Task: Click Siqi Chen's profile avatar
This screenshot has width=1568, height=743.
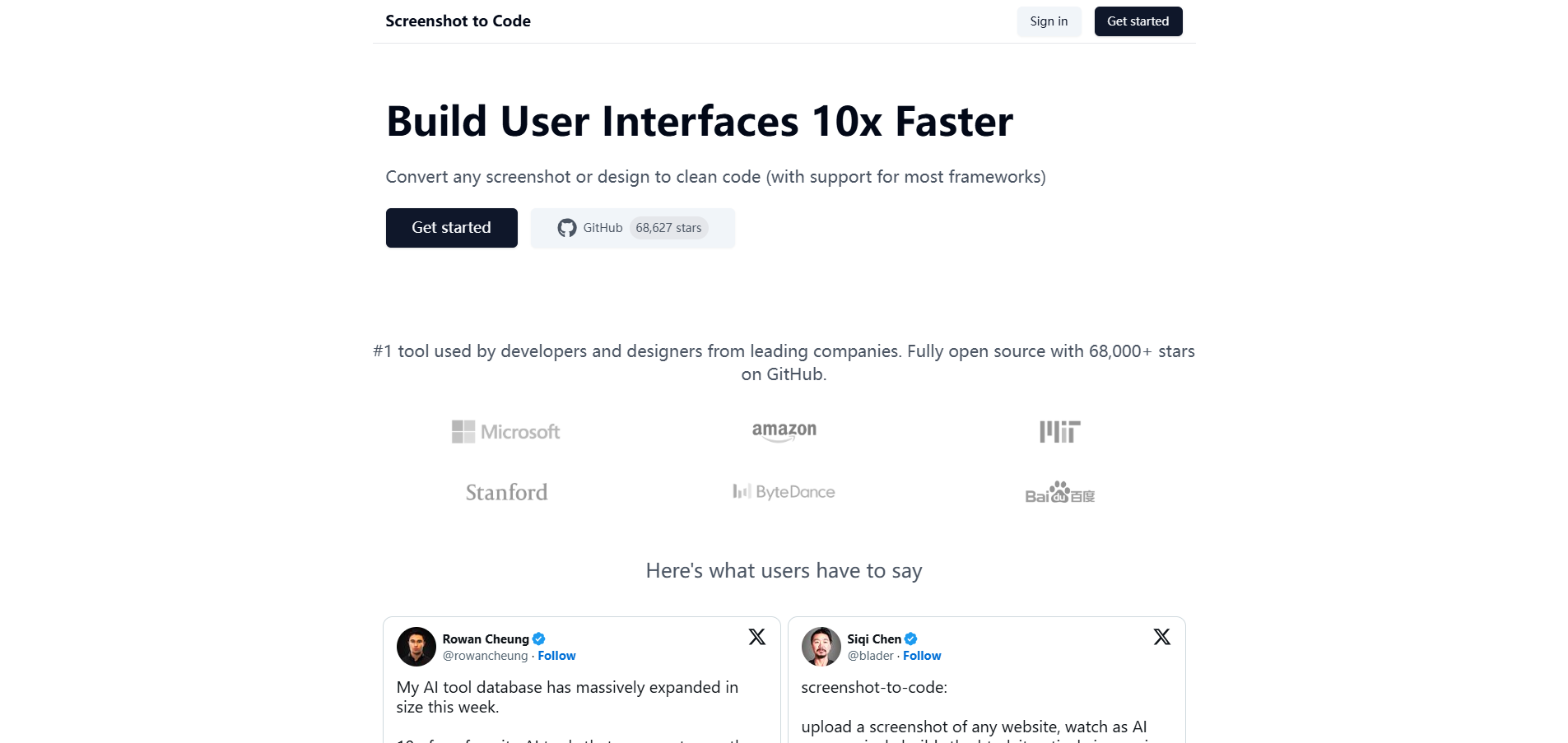Action: coord(821,647)
